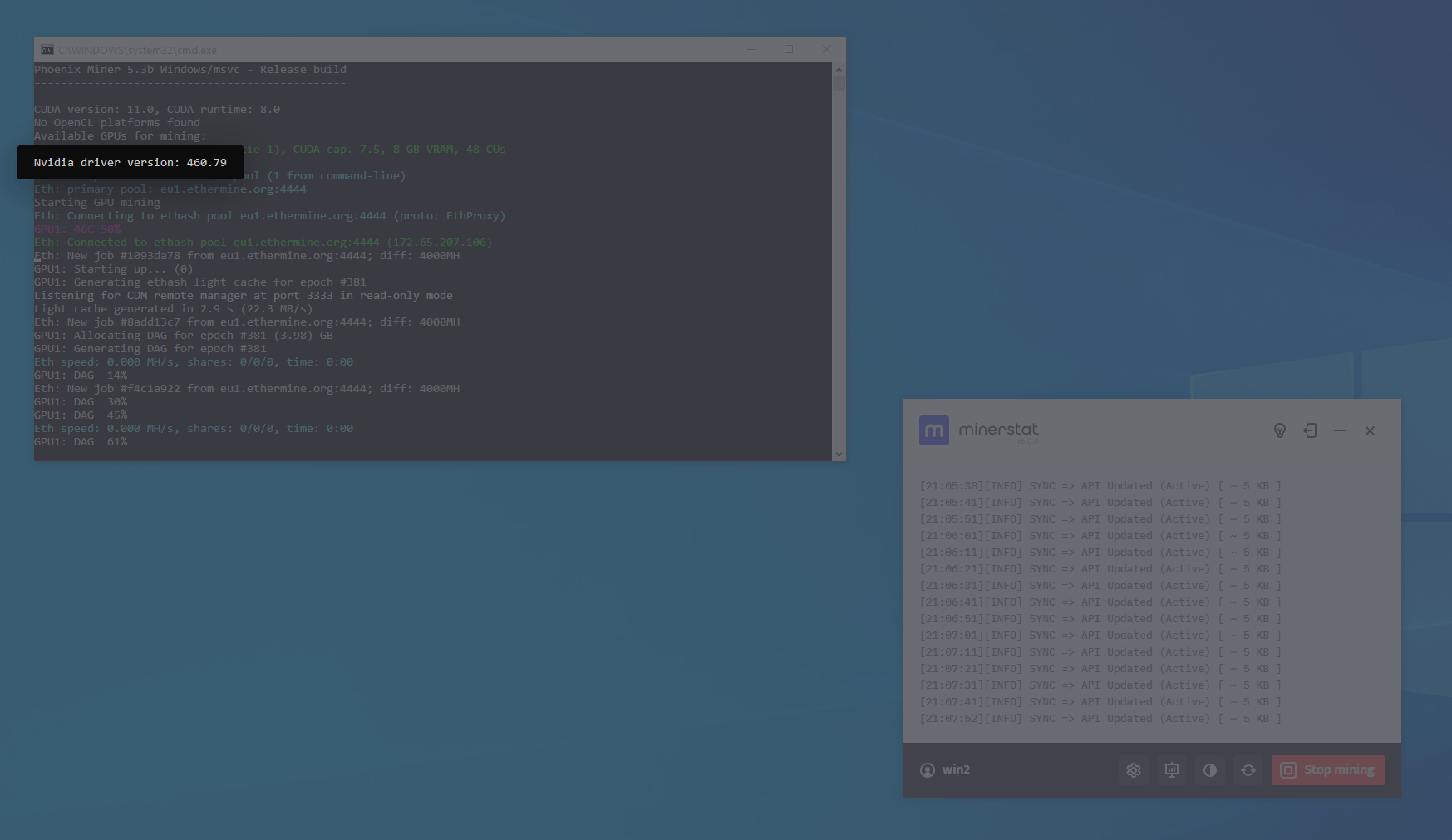Viewport: 1452px width, 840px height.
Task: Click the [21:07:31] log entry in minerstat
Action: point(1100,685)
